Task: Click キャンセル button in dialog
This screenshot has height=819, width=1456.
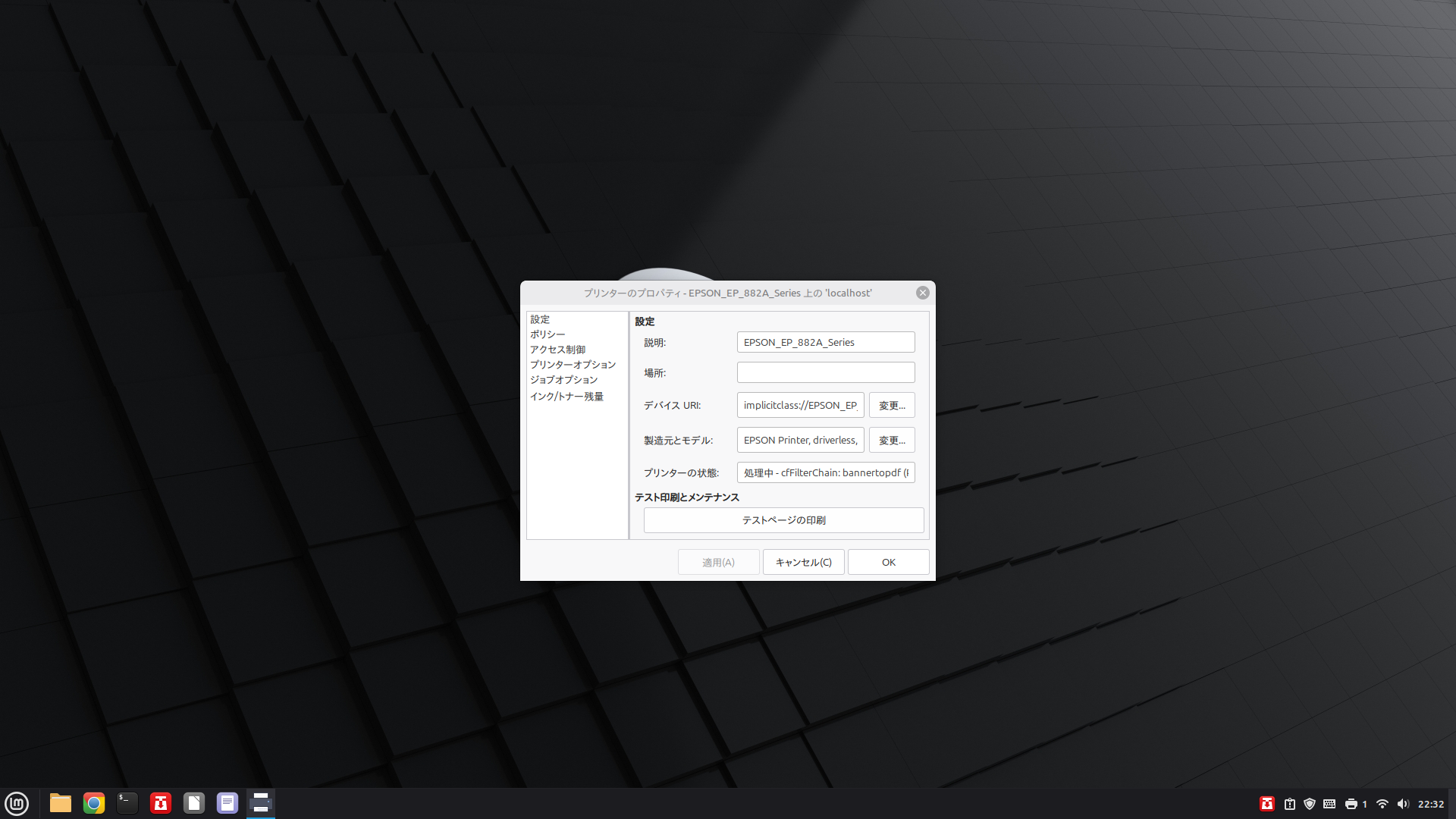Action: click(x=803, y=562)
